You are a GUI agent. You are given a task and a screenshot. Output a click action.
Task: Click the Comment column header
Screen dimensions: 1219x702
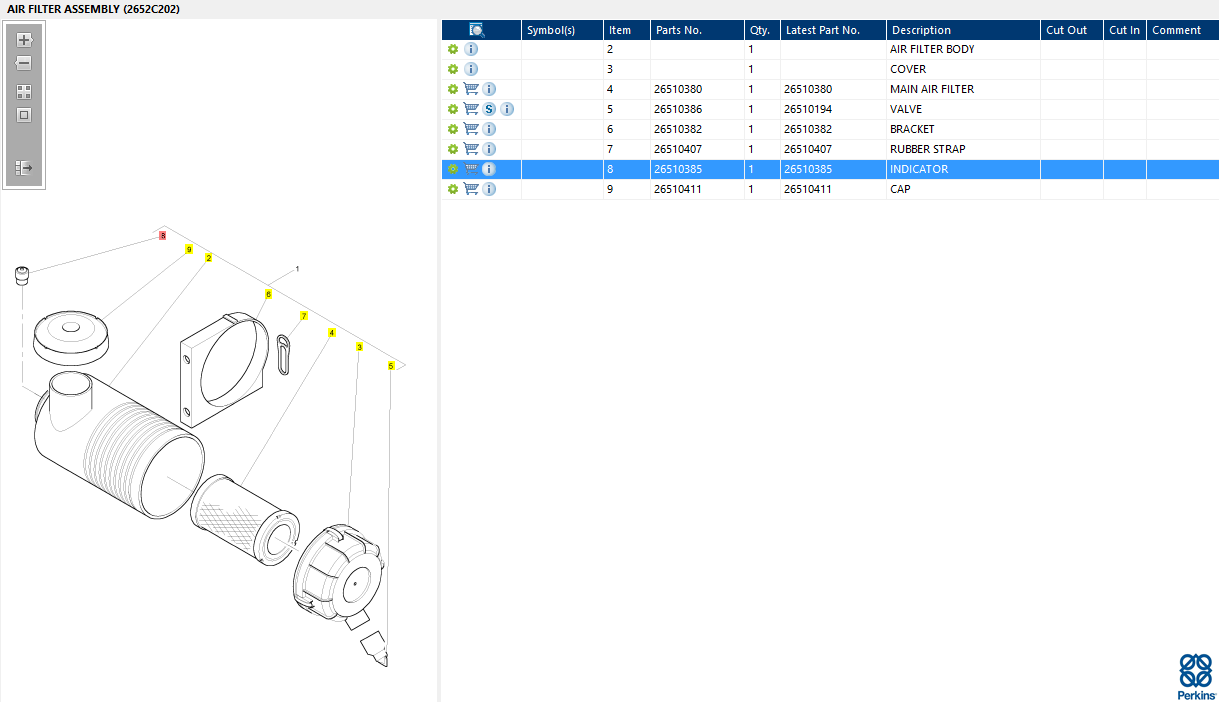[1182, 30]
